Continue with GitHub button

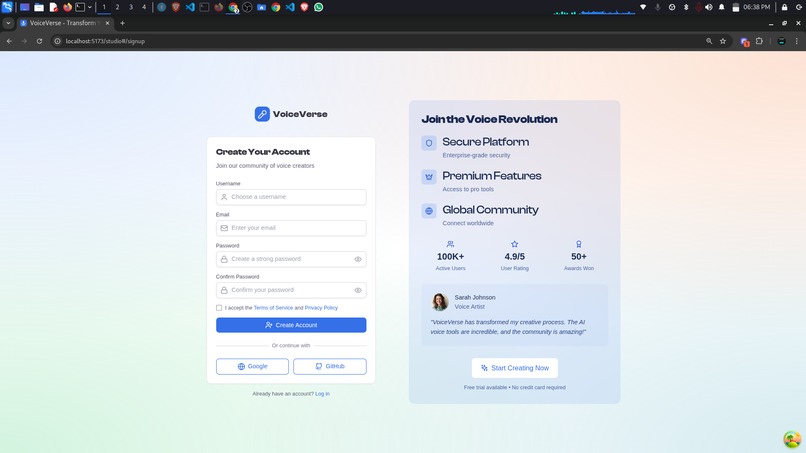(x=329, y=367)
